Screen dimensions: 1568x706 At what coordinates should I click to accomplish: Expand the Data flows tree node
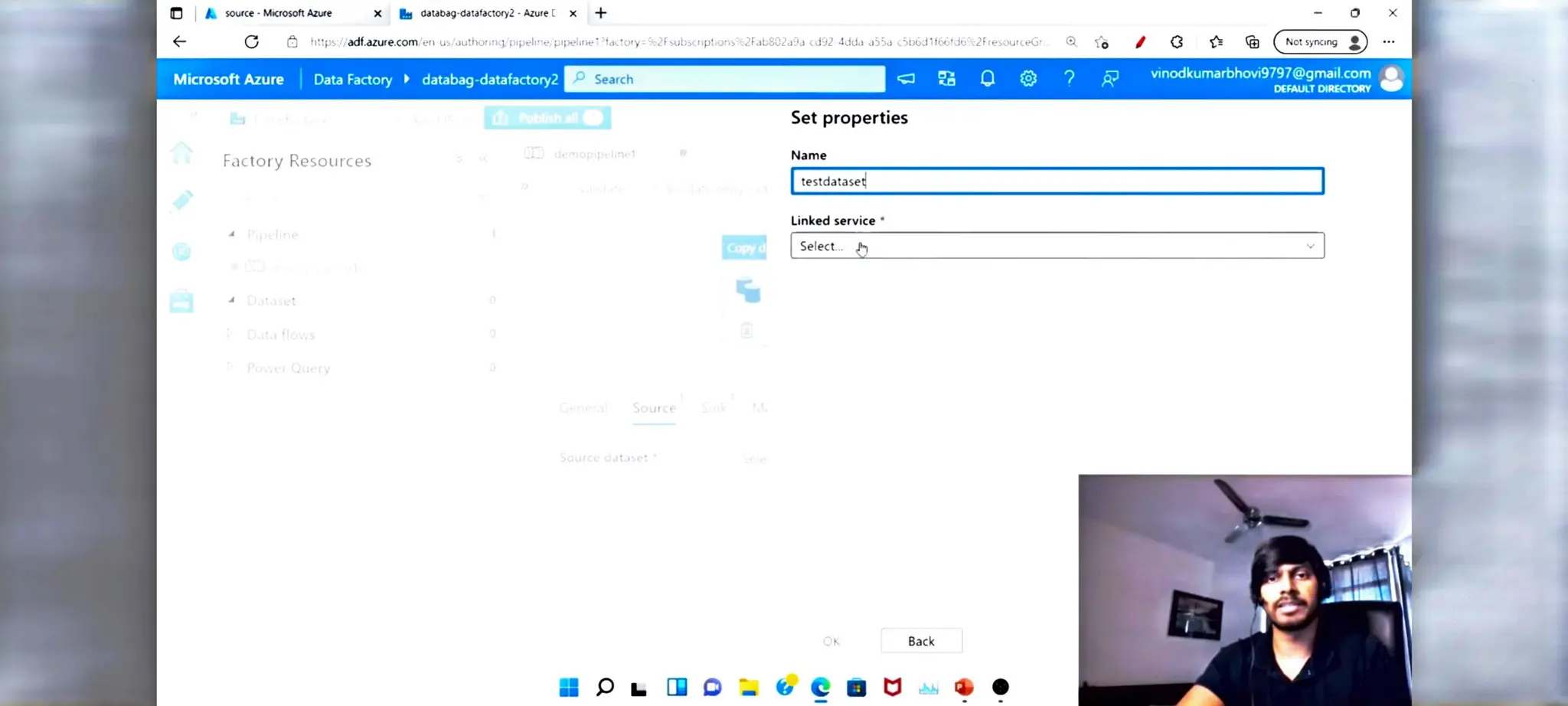tap(229, 334)
